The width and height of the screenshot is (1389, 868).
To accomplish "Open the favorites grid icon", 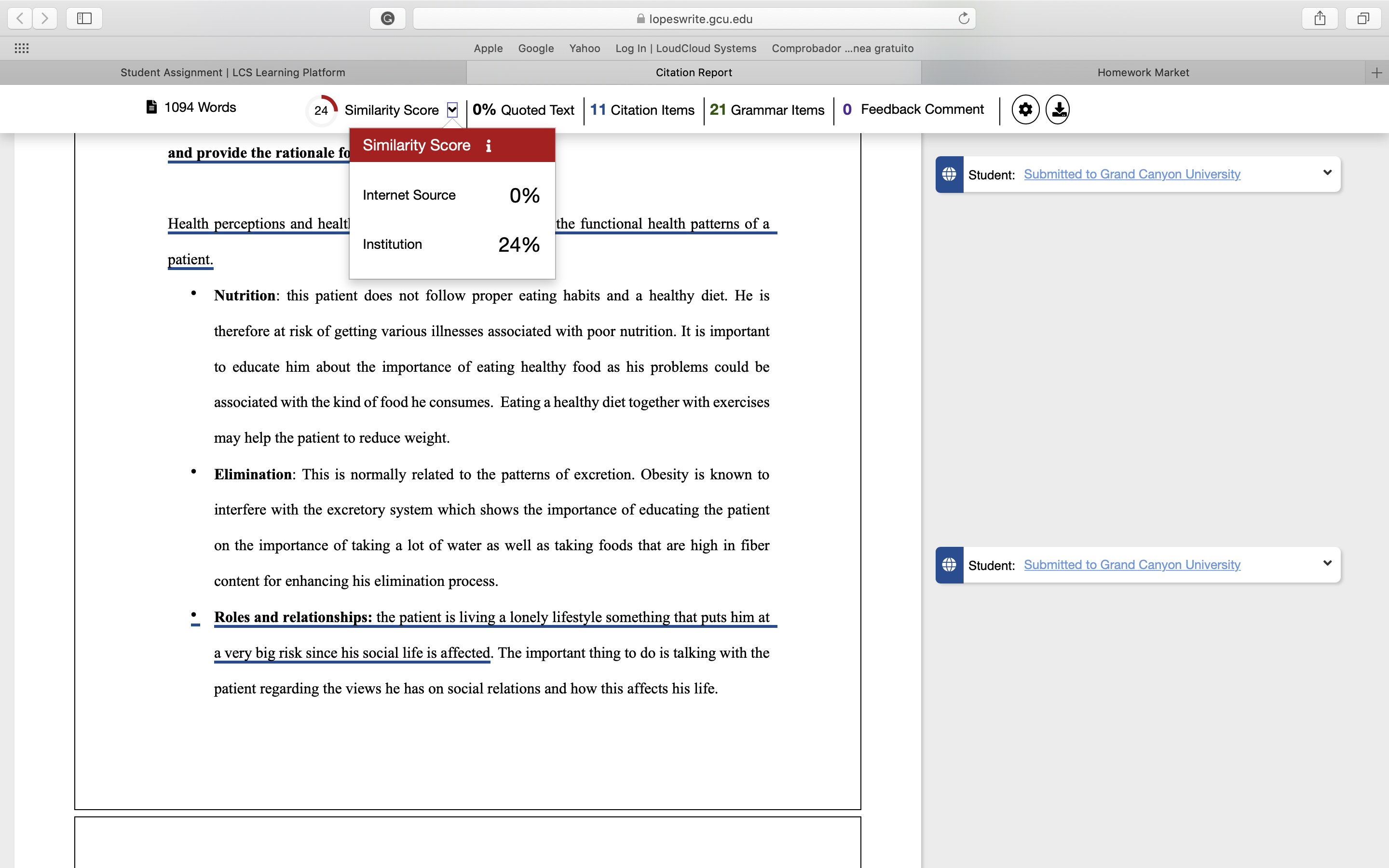I will pyautogui.click(x=21, y=48).
